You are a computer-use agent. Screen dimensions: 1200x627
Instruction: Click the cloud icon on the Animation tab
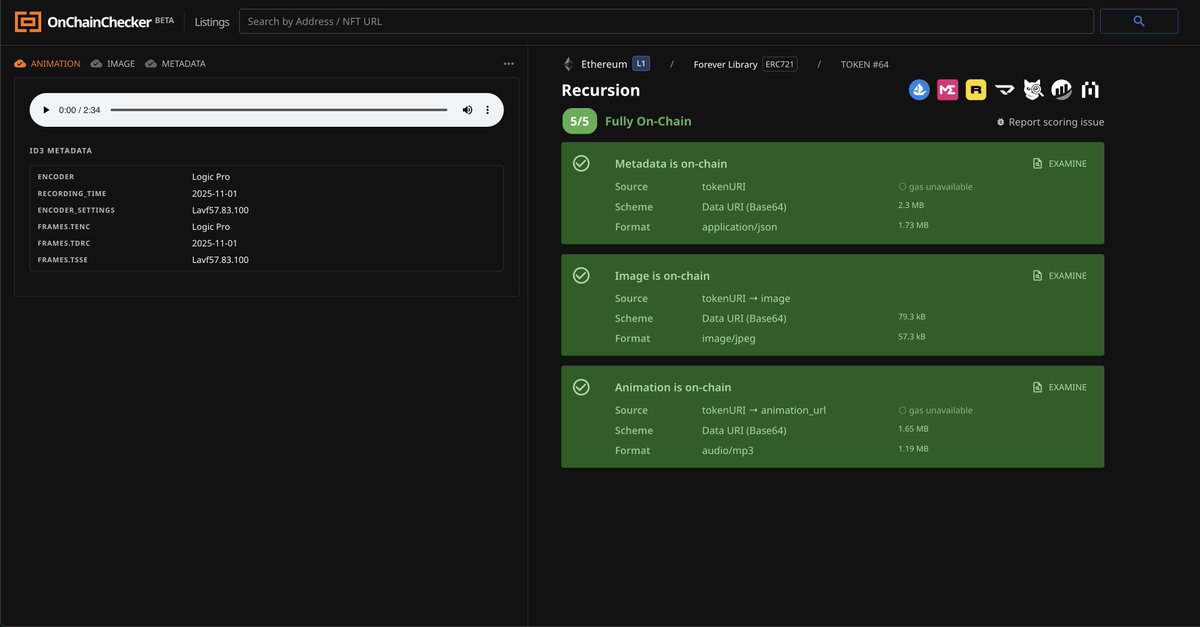point(21,64)
